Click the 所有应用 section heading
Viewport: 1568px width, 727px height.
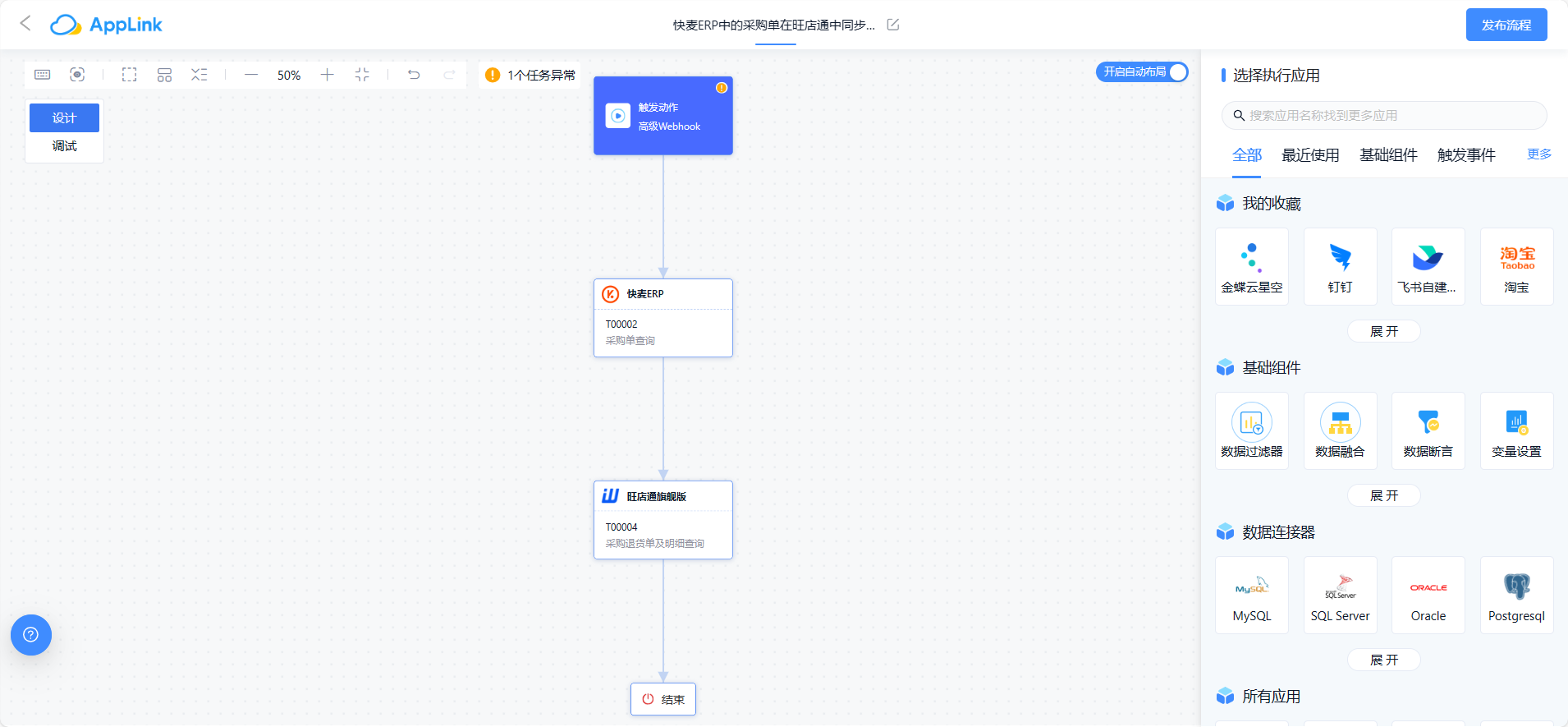[x=1272, y=697]
